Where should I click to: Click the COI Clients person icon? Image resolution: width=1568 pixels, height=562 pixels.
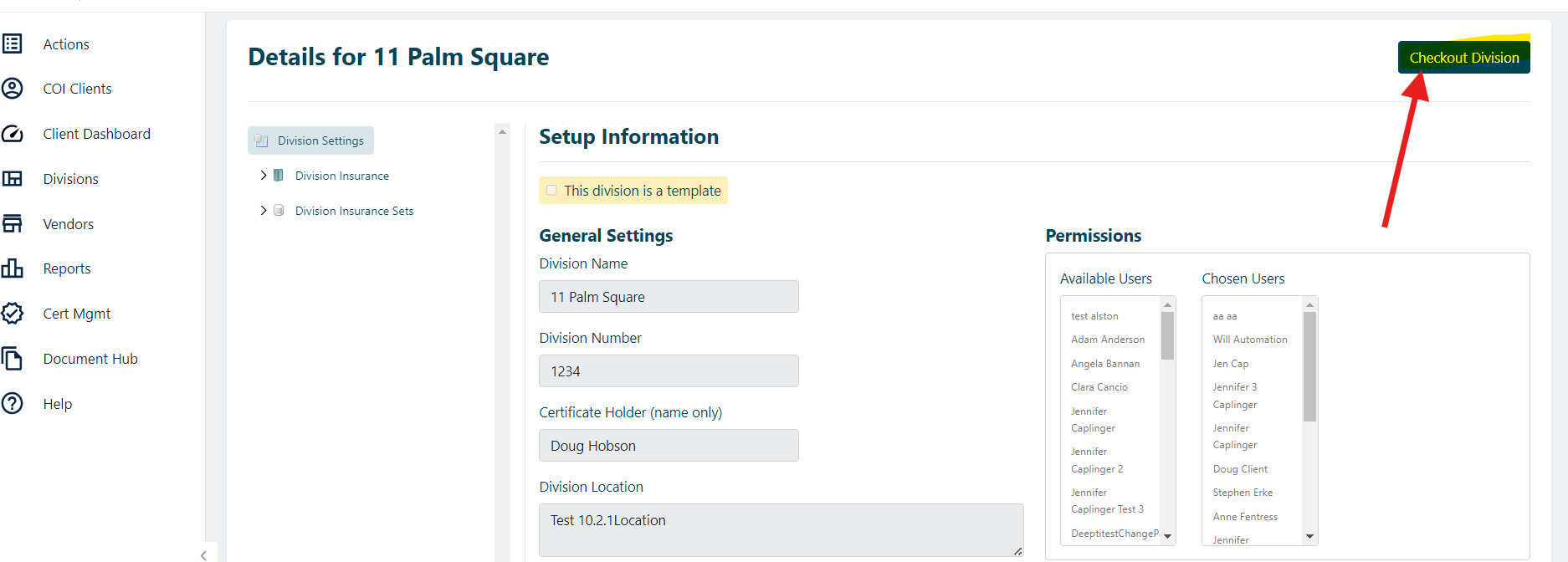(x=13, y=88)
